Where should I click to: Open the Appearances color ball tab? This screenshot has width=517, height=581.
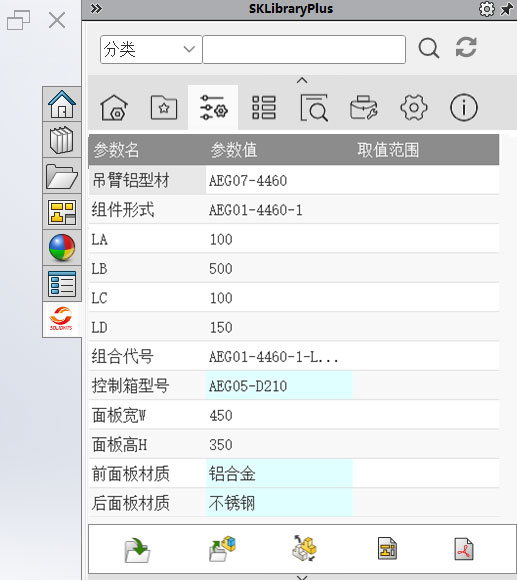62,248
